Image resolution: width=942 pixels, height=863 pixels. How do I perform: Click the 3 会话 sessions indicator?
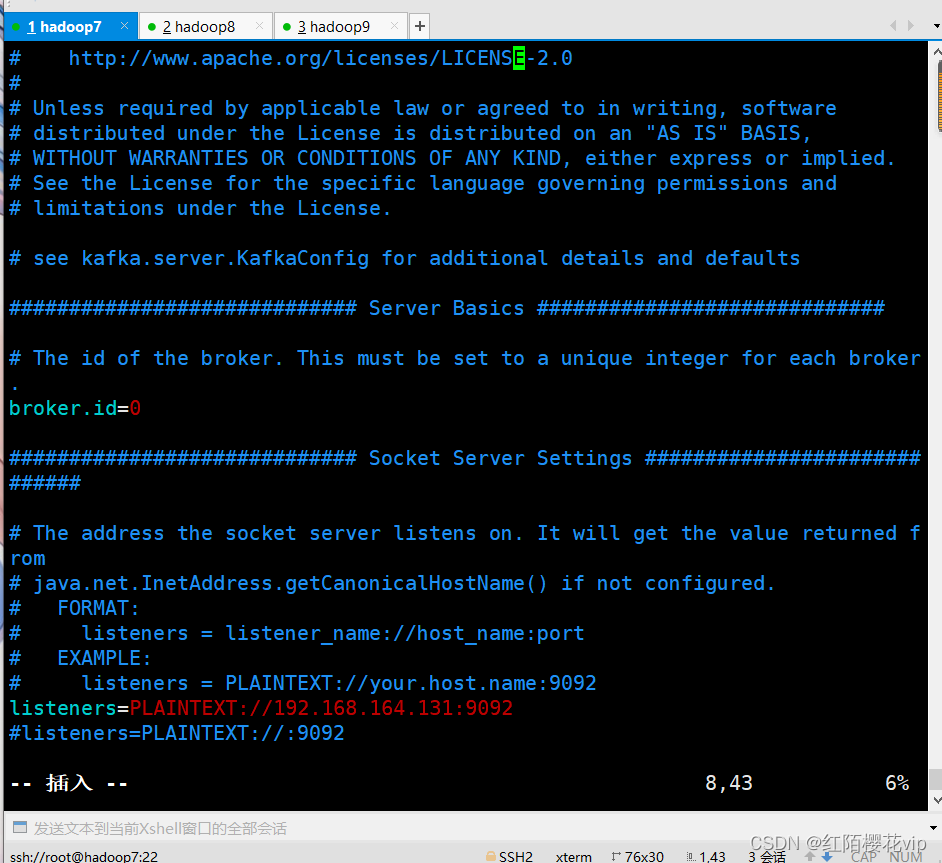[767, 857]
